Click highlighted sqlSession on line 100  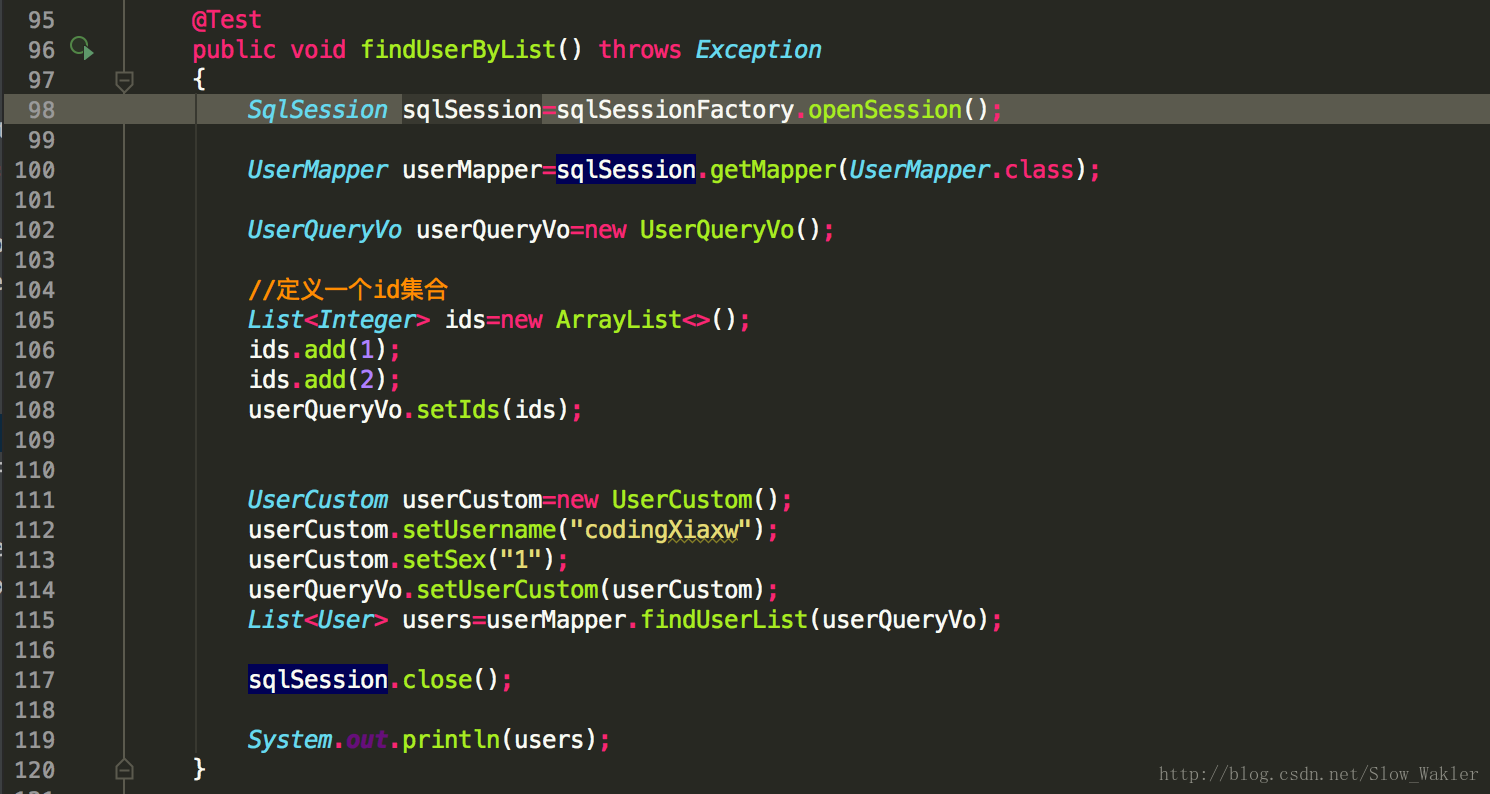click(x=626, y=170)
